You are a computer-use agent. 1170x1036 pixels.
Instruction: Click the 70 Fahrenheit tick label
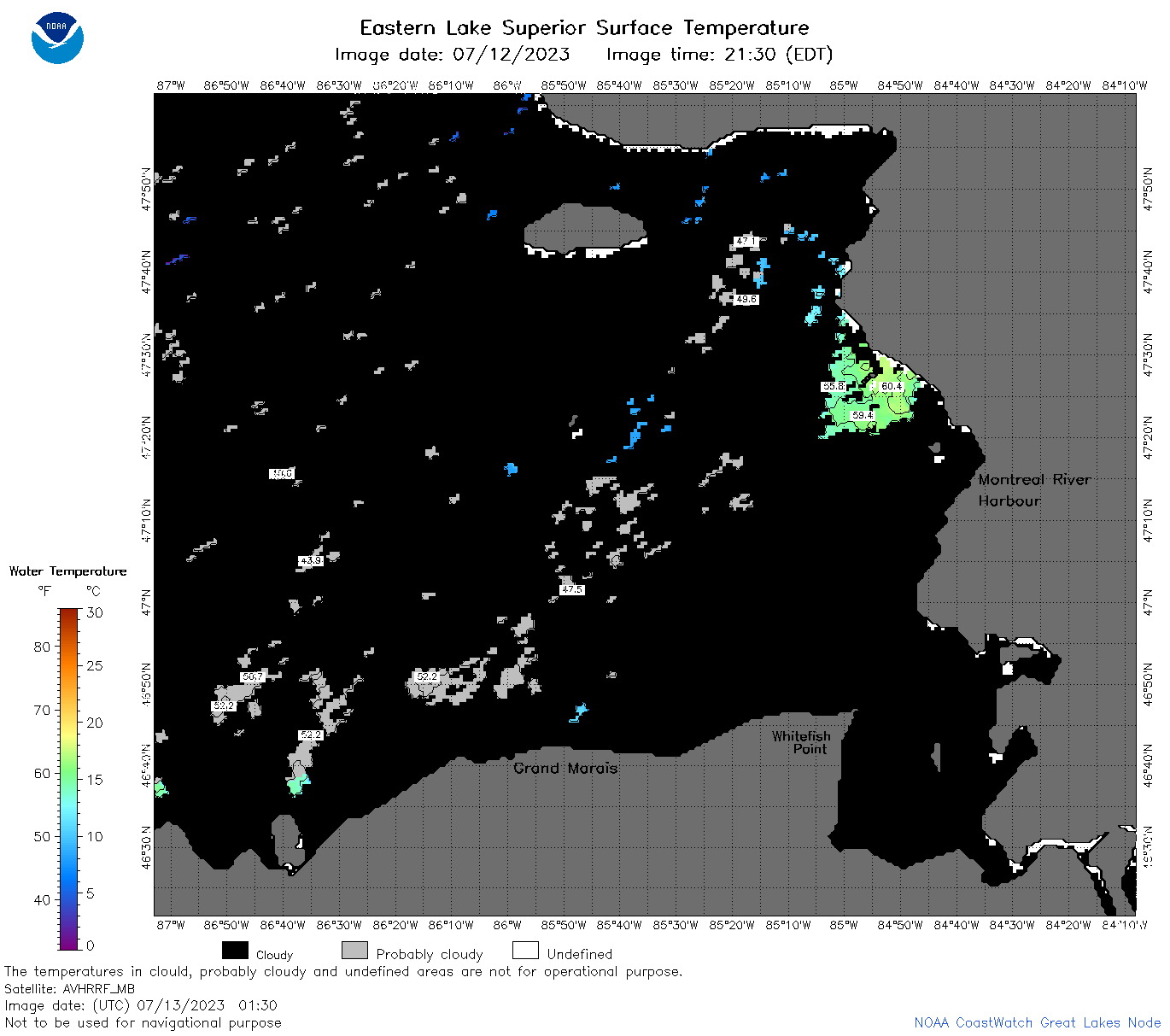(42, 710)
